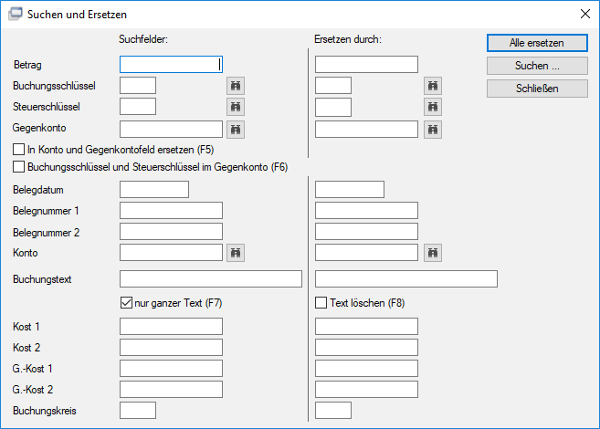
Task: Click the Buchungsschlüssel replacement input
Action: [333, 85]
